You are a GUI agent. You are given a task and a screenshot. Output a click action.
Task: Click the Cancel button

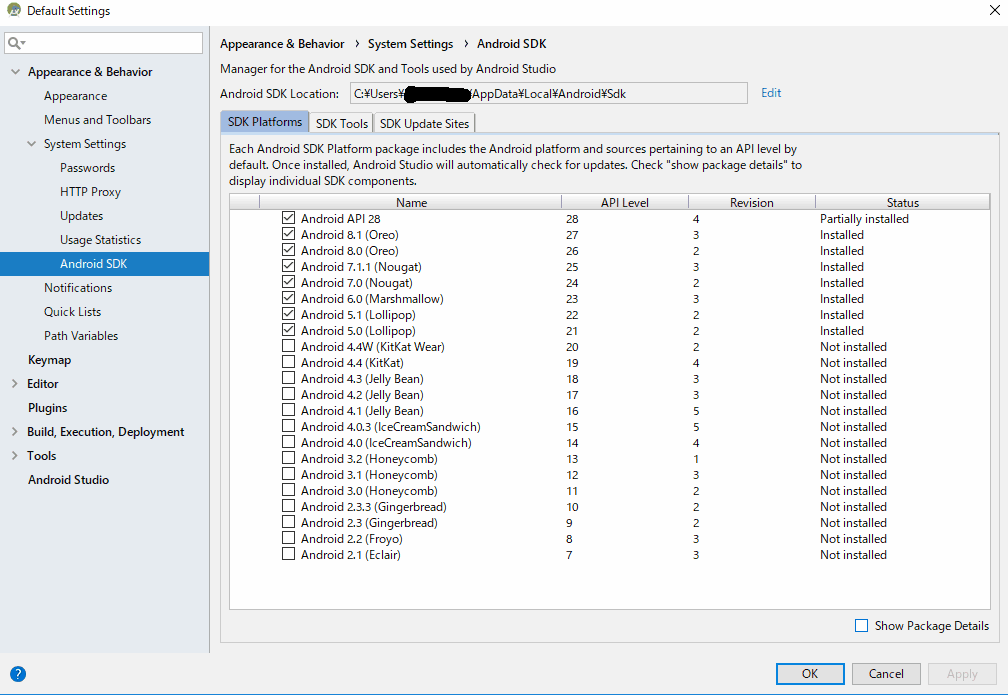tap(886, 674)
